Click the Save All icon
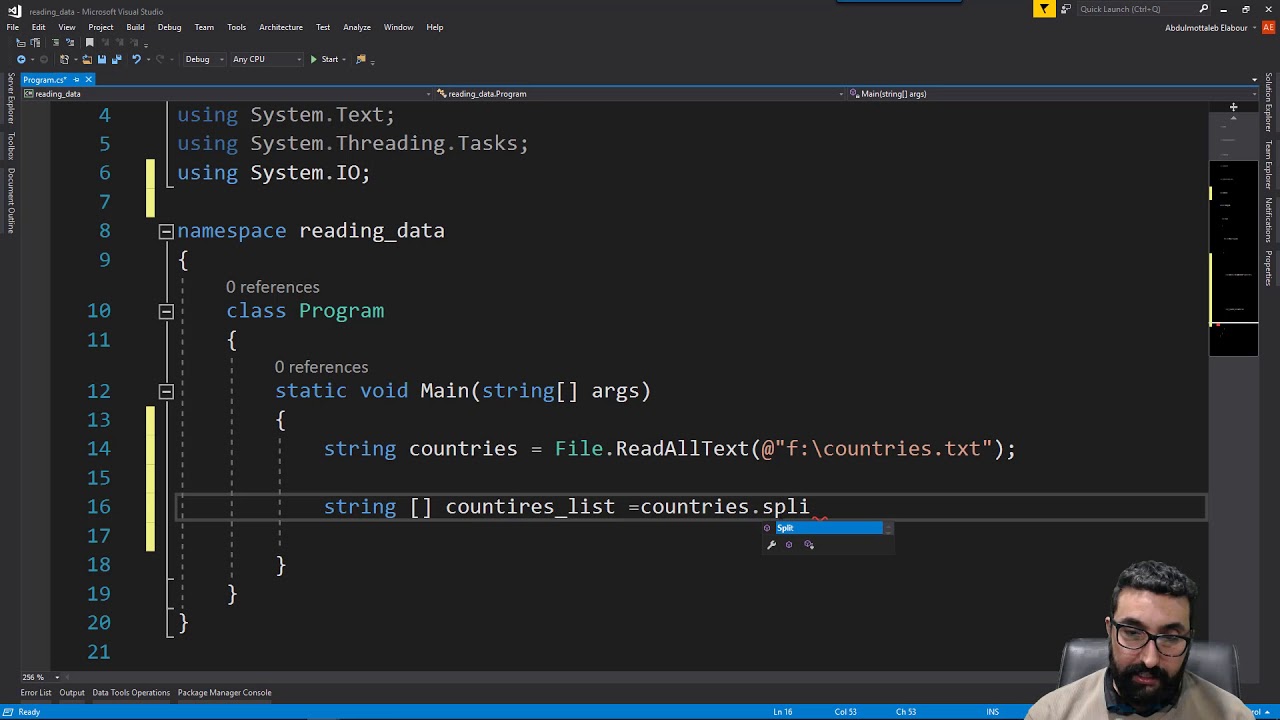The height and width of the screenshot is (720, 1280). 117,59
